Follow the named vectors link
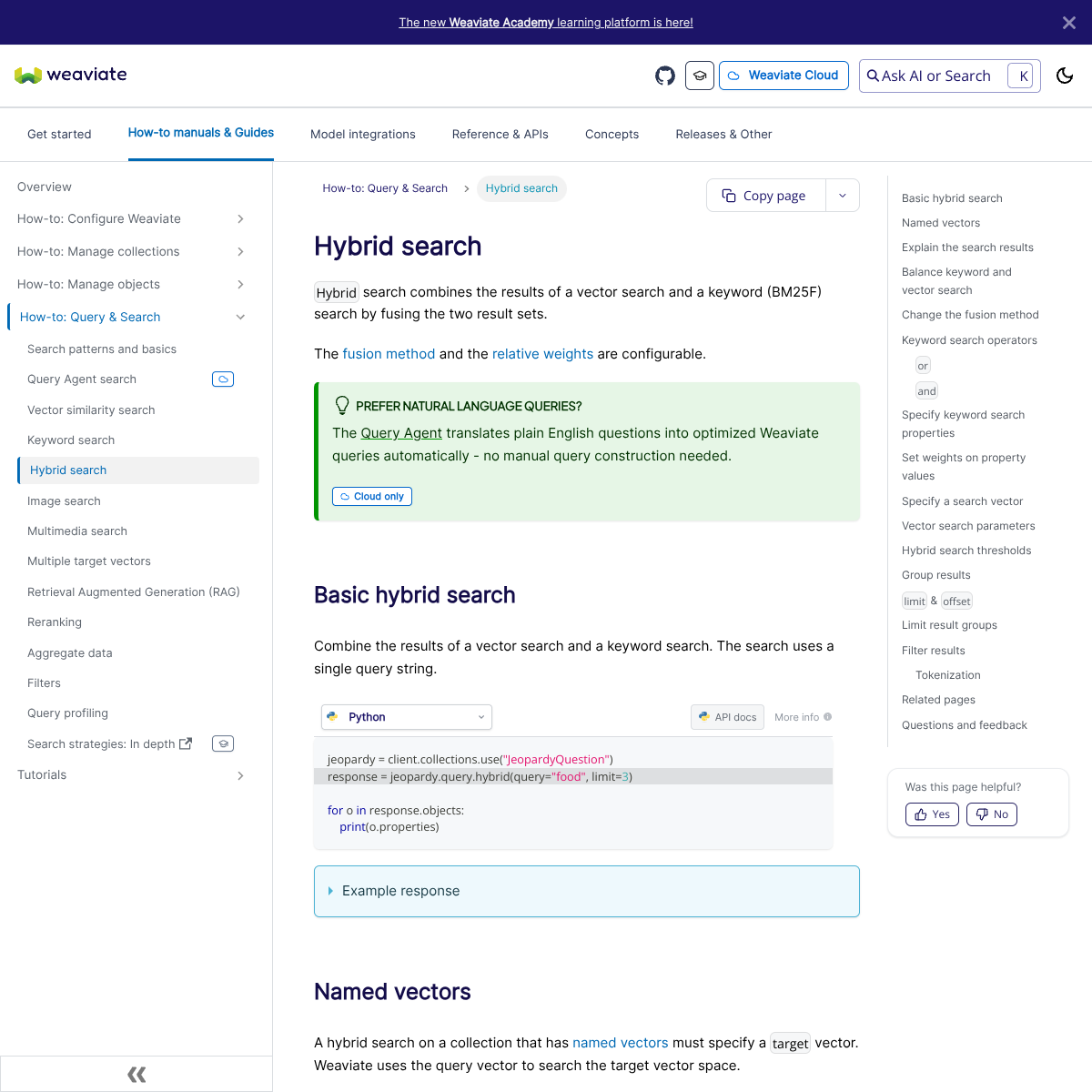This screenshot has height=1092, width=1092. tap(620, 1043)
